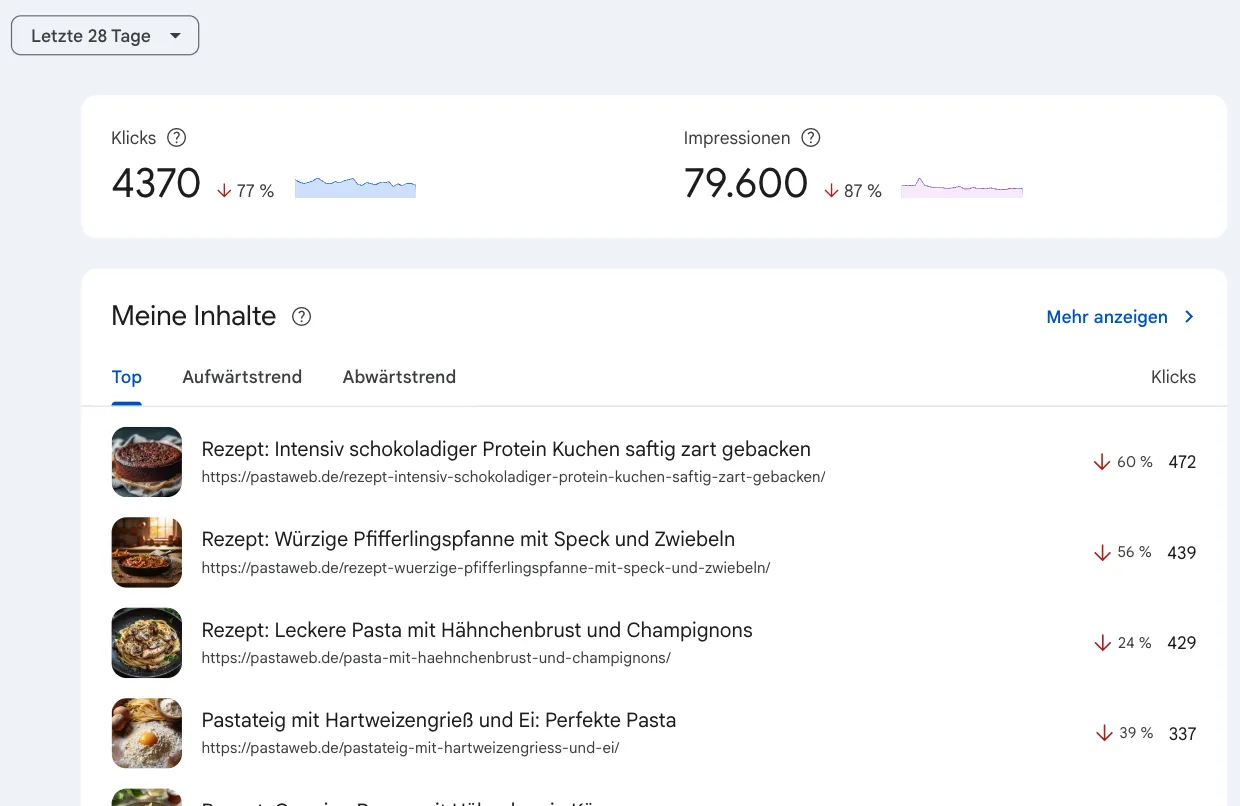The image size is (1240, 806).
Task: Click the protein-kuchen-saftig-zart-gebacken URL
Action: (x=513, y=477)
